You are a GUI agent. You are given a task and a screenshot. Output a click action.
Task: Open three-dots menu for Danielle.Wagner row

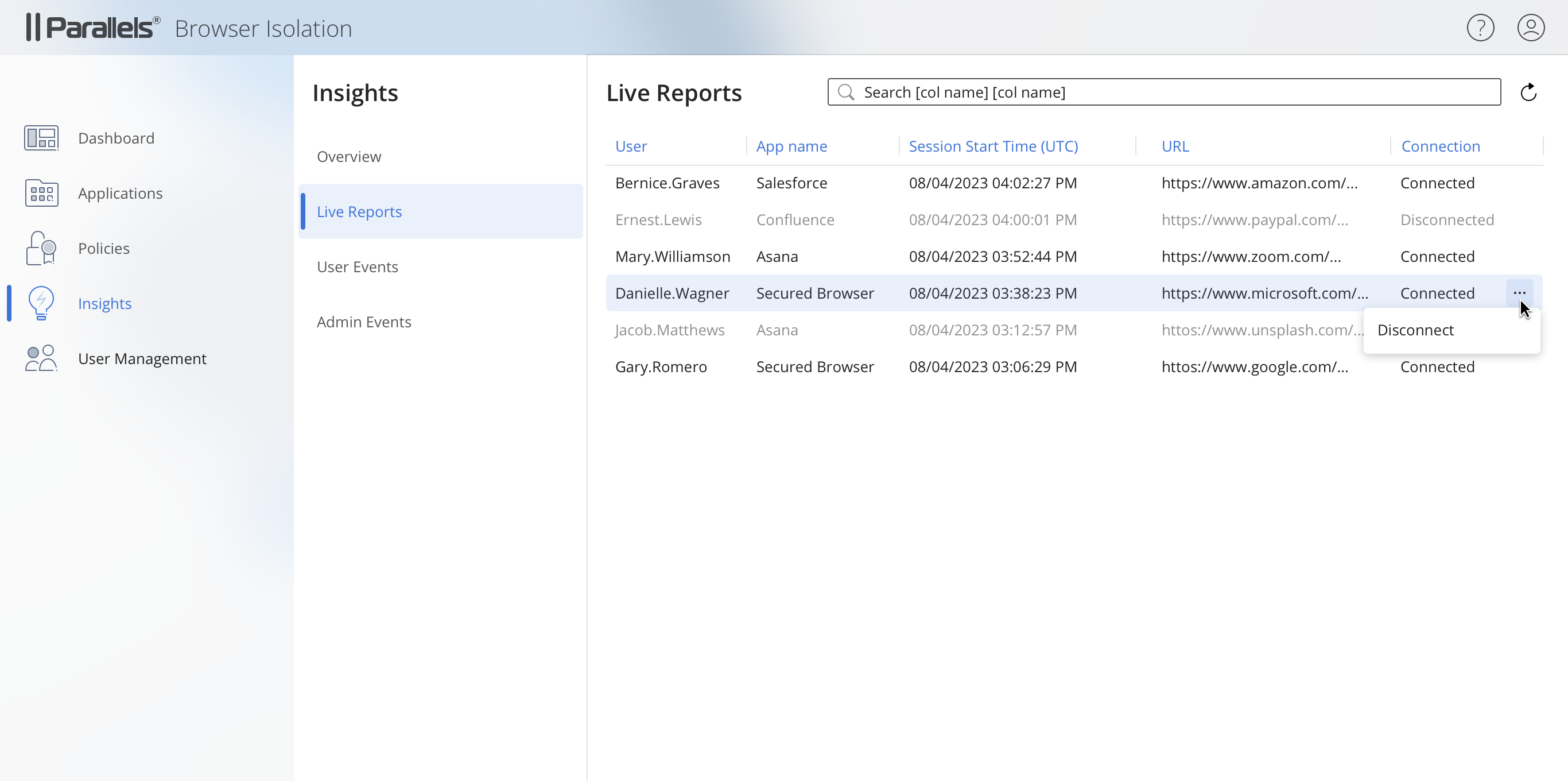(x=1519, y=293)
